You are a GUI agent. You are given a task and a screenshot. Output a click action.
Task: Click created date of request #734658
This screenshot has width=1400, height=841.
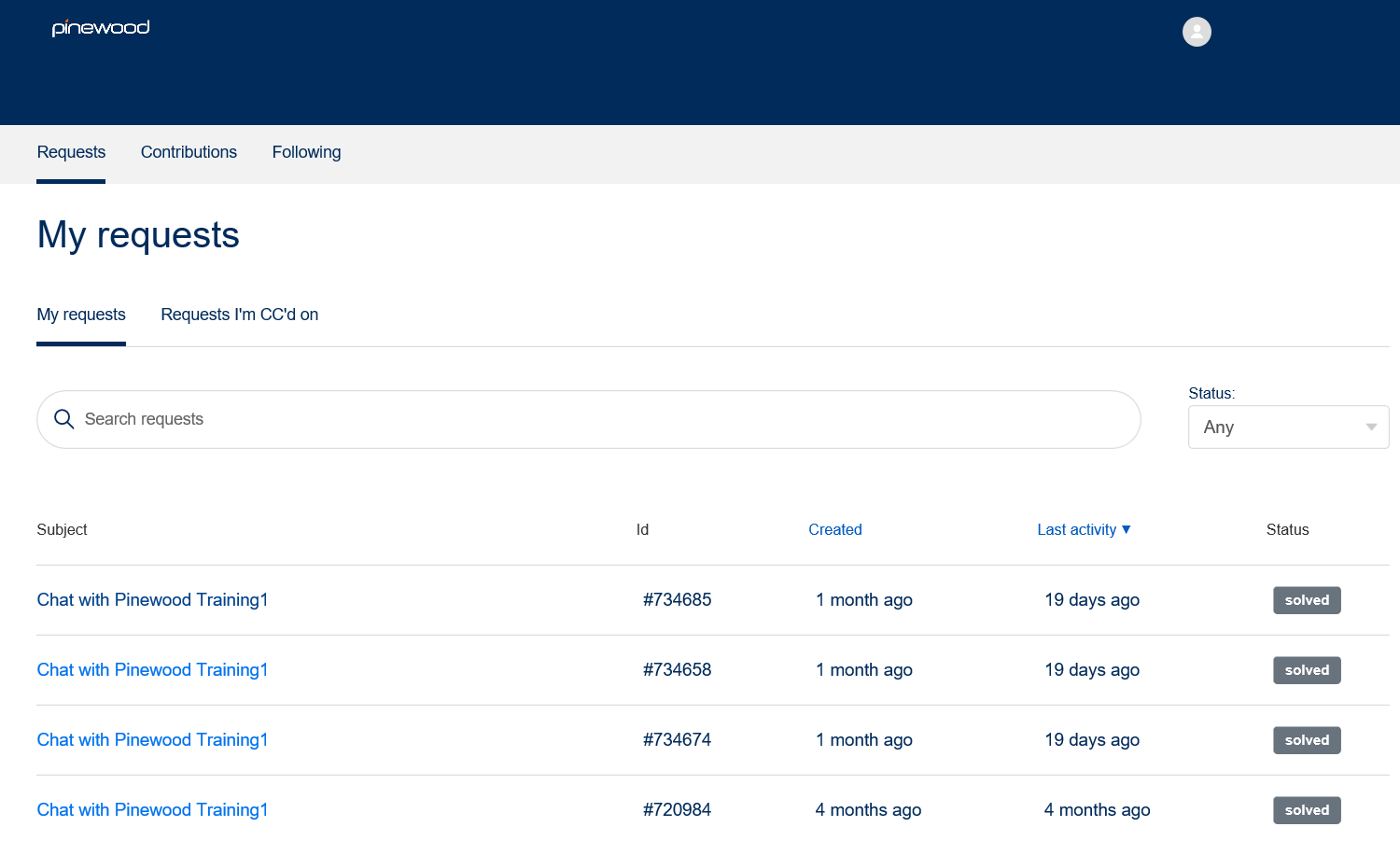pos(864,670)
